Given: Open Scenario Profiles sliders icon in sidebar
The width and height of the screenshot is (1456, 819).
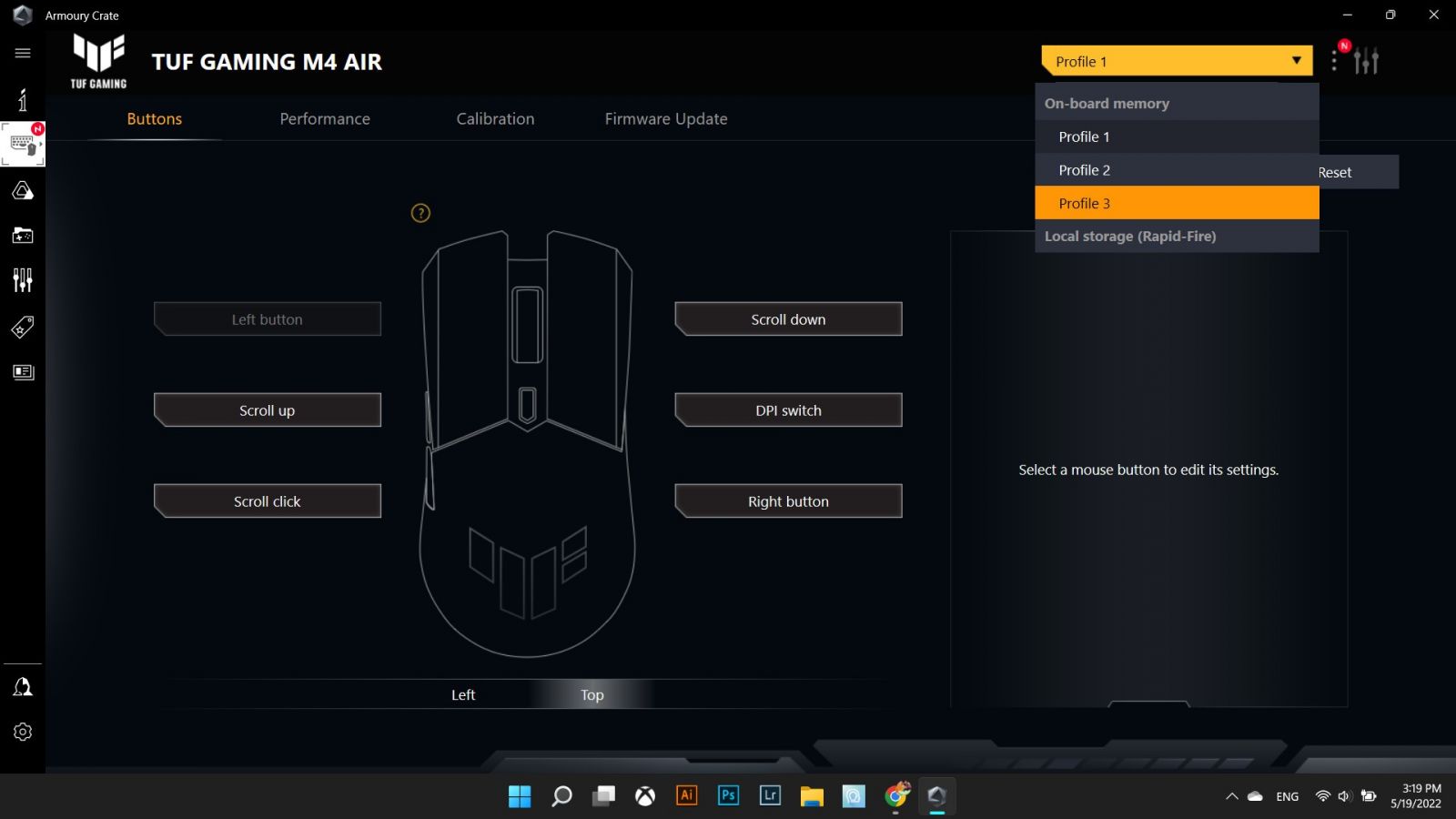Looking at the screenshot, I should [x=23, y=280].
